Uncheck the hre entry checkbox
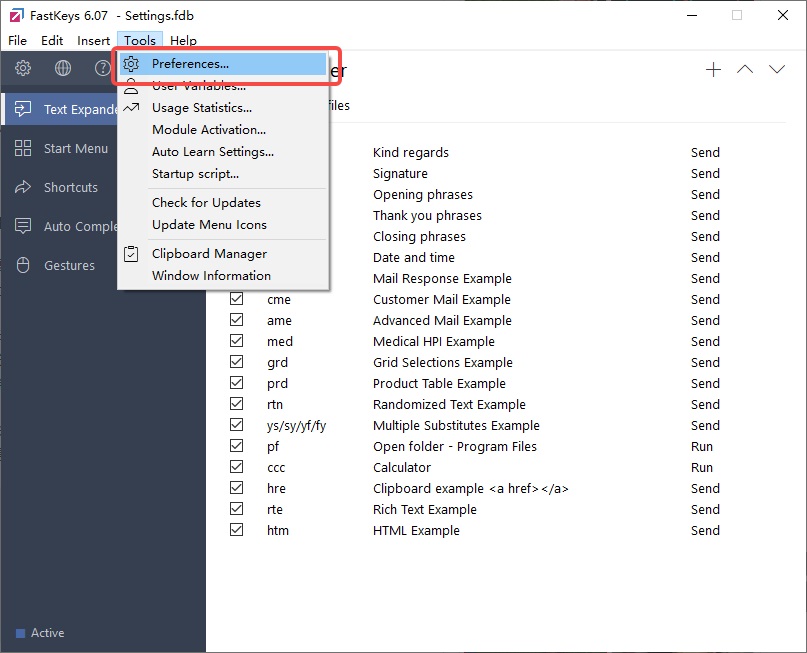Image resolution: width=807 pixels, height=653 pixels. coord(236,487)
